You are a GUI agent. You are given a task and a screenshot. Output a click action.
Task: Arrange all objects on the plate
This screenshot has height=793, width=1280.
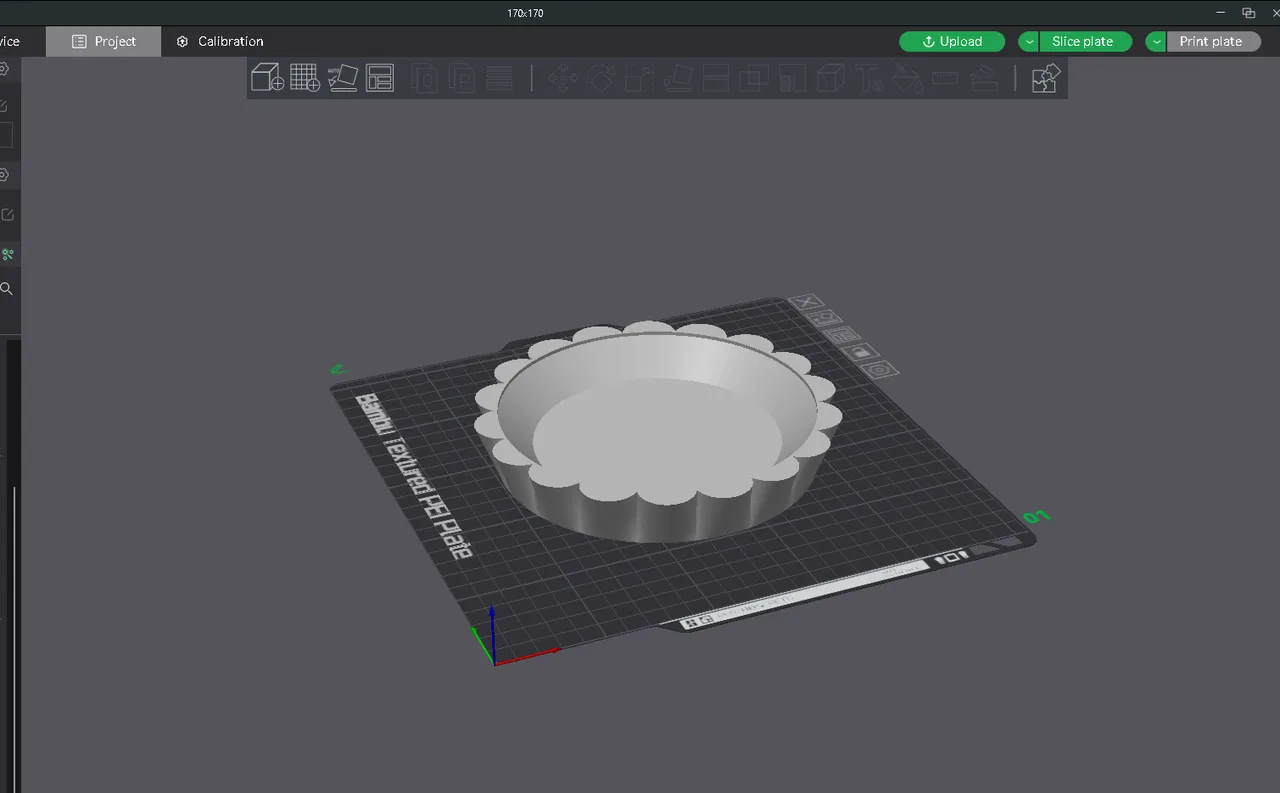(380, 78)
